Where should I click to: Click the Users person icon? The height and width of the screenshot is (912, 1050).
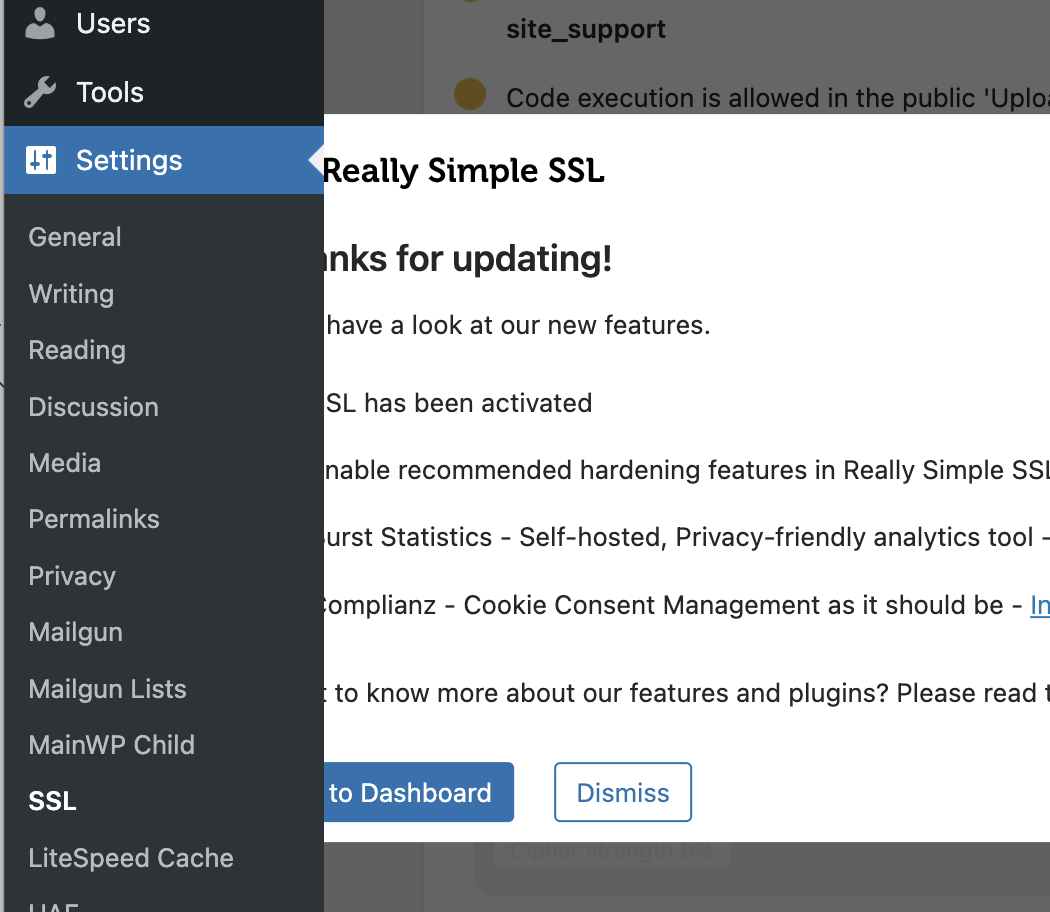(40, 22)
